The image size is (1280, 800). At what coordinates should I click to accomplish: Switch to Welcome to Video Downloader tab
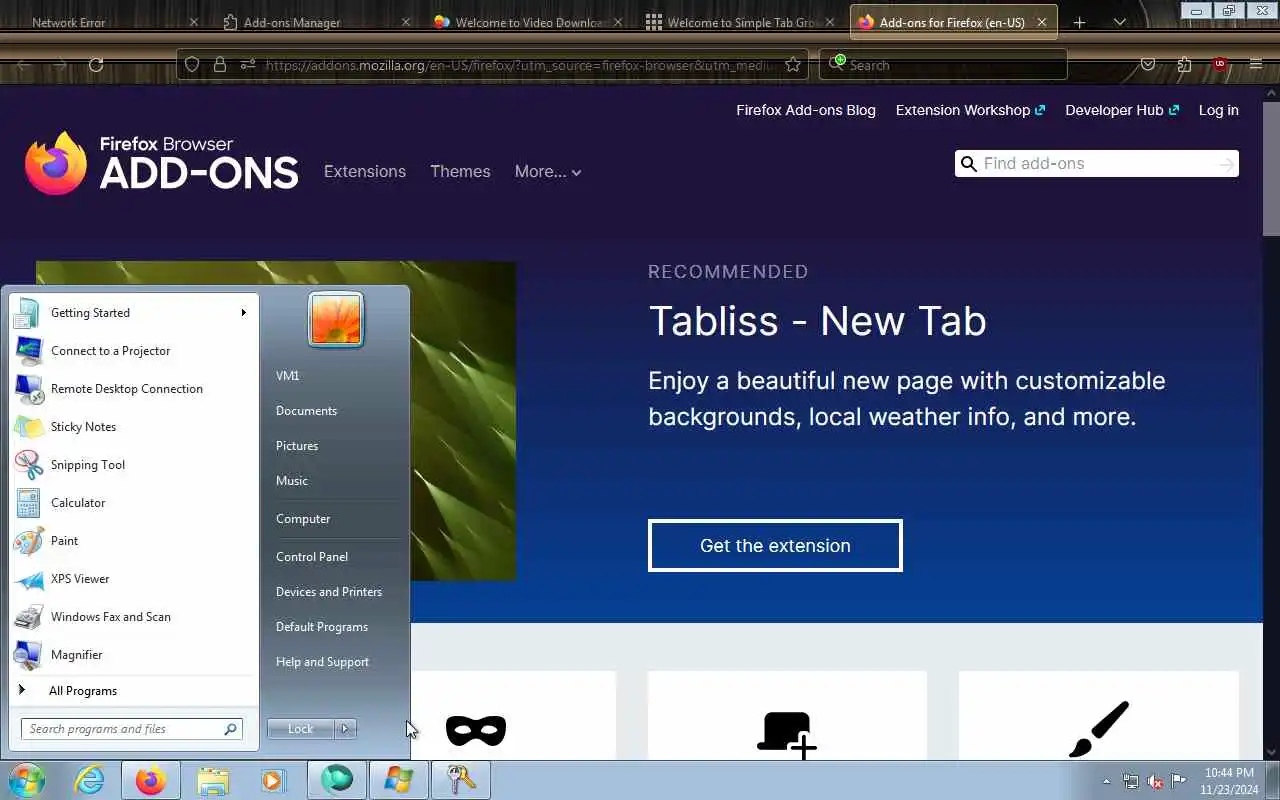pos(527,22)
